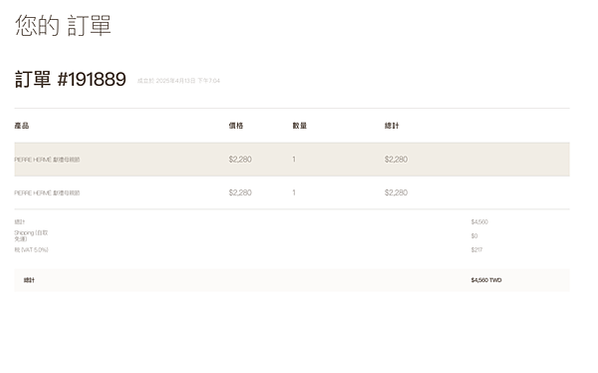Click the $2,280 price in highlighted row

coord(240,159)
